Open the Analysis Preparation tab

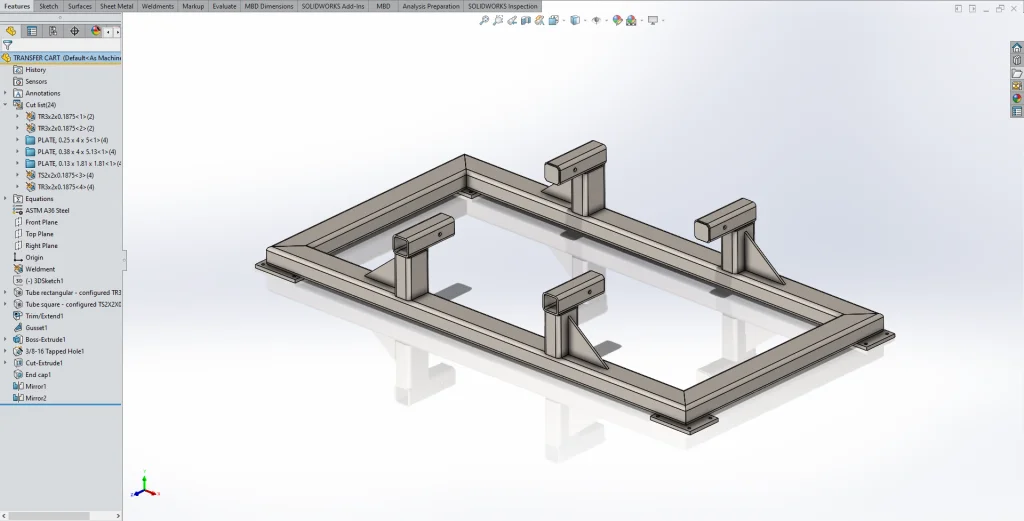[431, 6]
